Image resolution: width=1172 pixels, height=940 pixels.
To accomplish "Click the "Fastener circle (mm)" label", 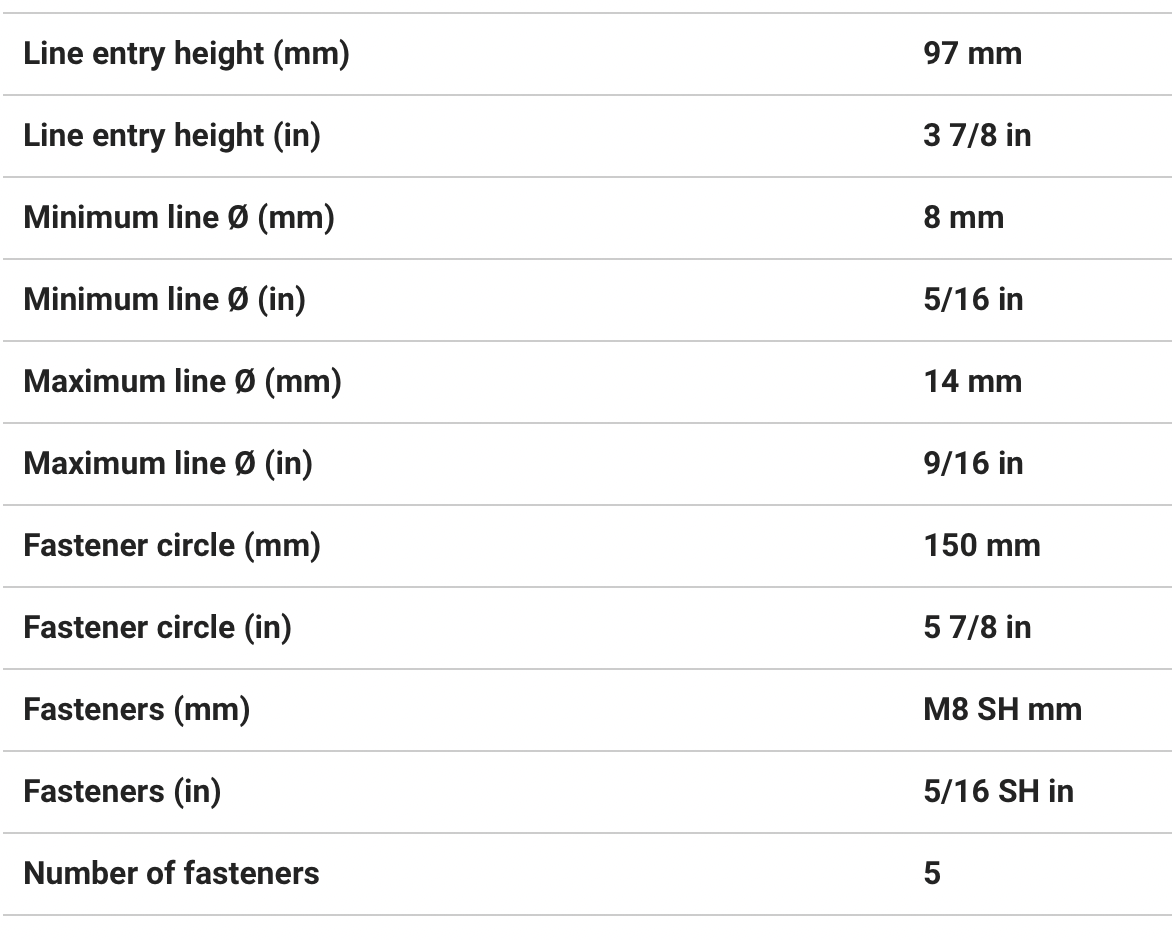I will (172, 546).
